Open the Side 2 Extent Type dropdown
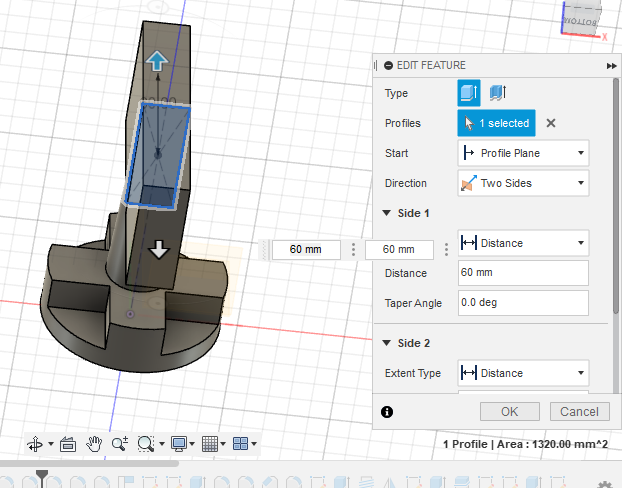Screen dimensions: 622x488 523,373
